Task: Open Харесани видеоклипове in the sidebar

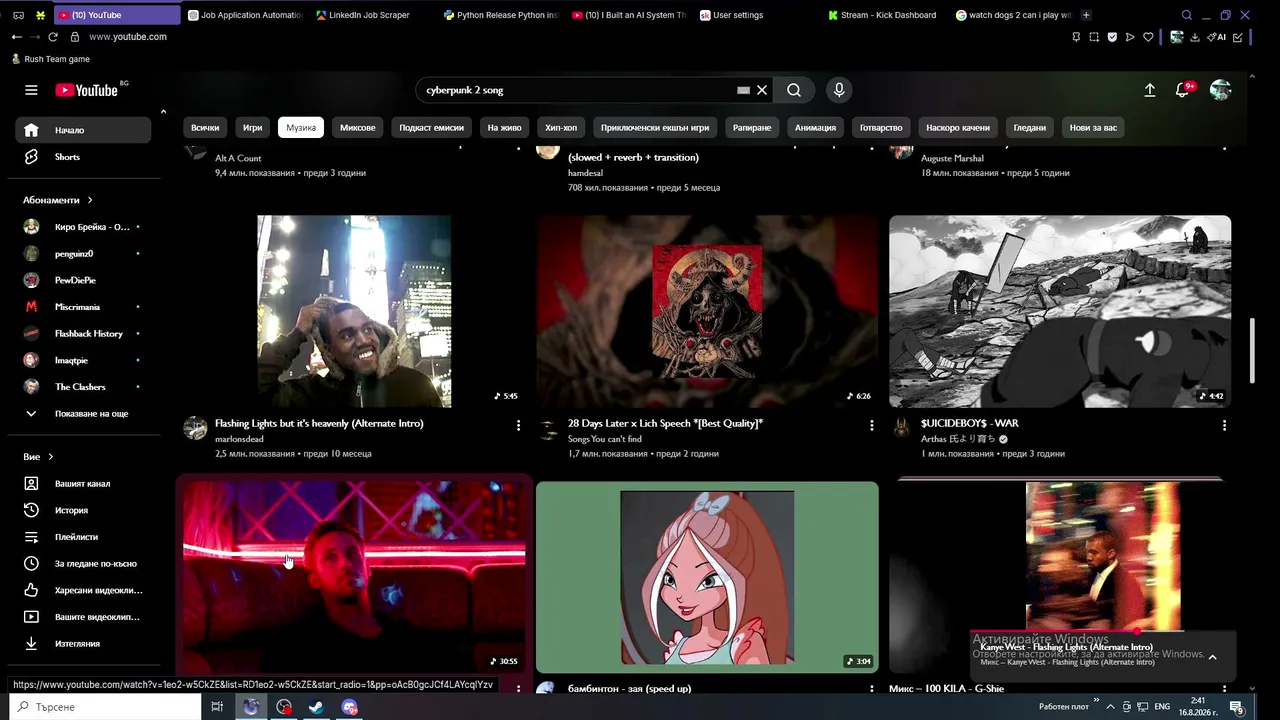Action: click(83, 591)
